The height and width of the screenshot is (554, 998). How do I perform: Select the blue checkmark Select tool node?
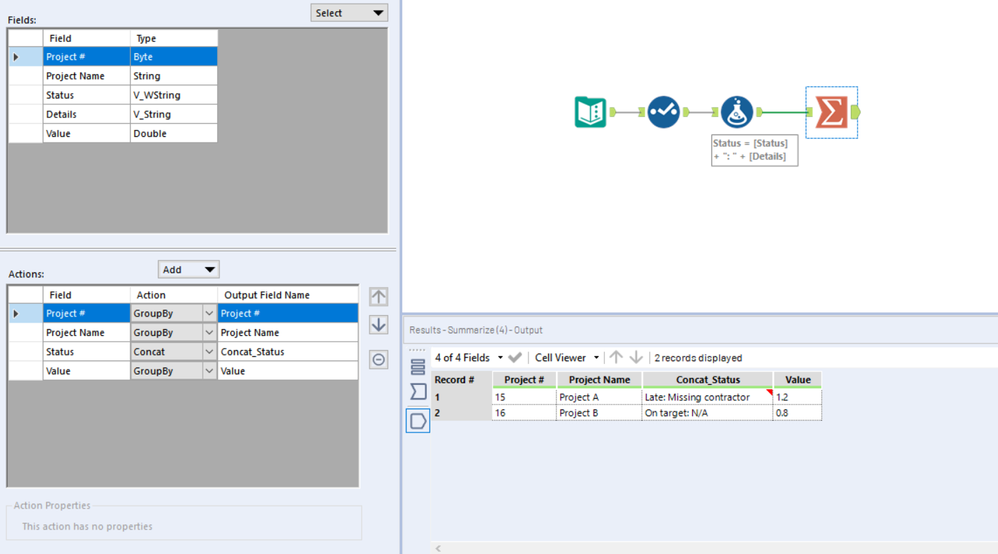(x=663, y=112)
